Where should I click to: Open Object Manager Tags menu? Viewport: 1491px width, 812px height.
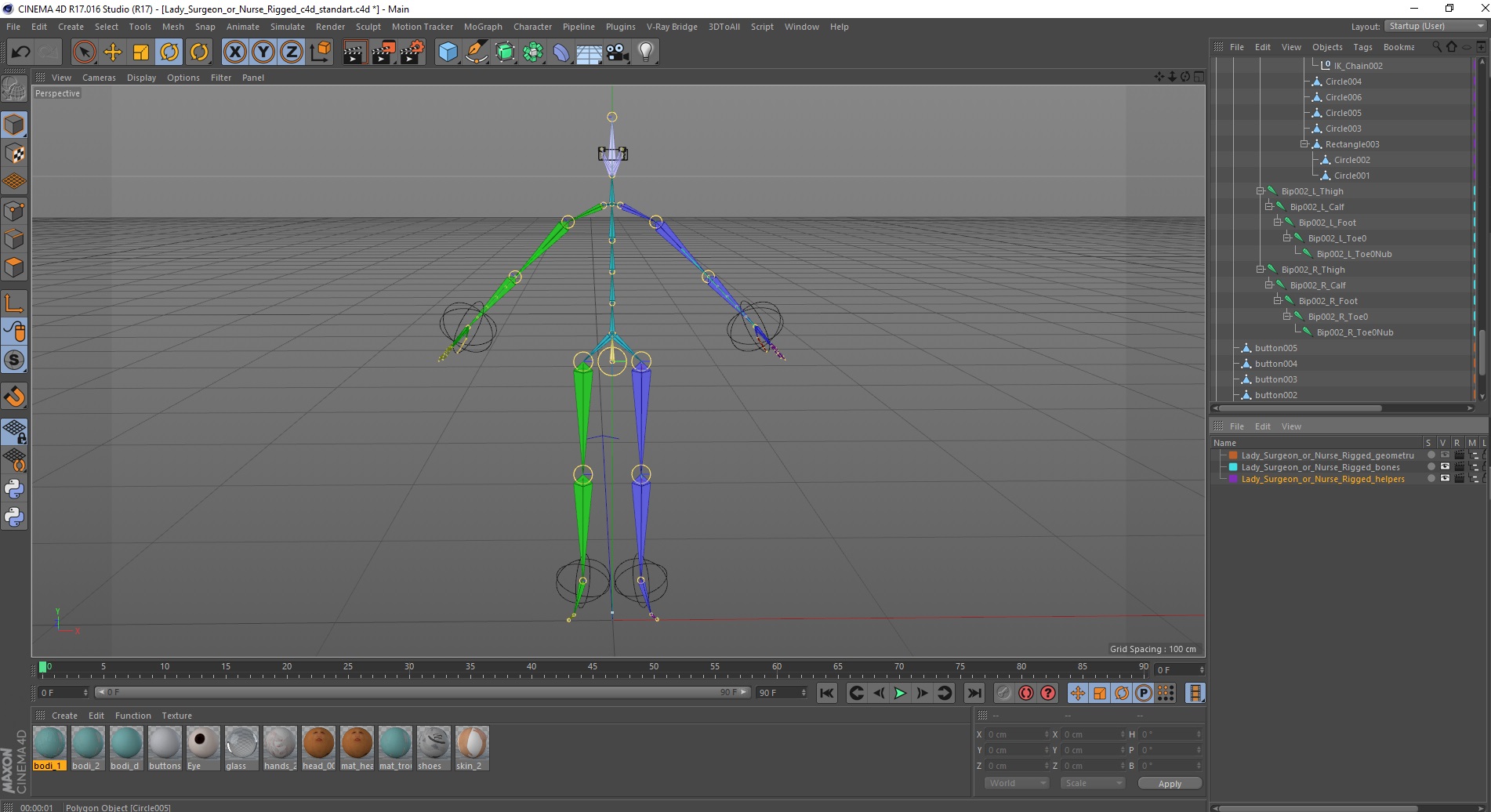coord(1362,47)
